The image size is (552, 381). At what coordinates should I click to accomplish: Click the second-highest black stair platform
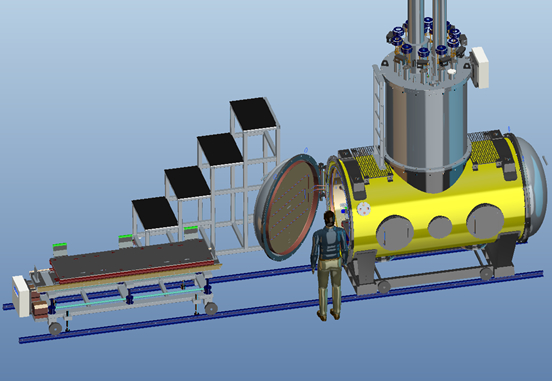click(x=220, y=149)
